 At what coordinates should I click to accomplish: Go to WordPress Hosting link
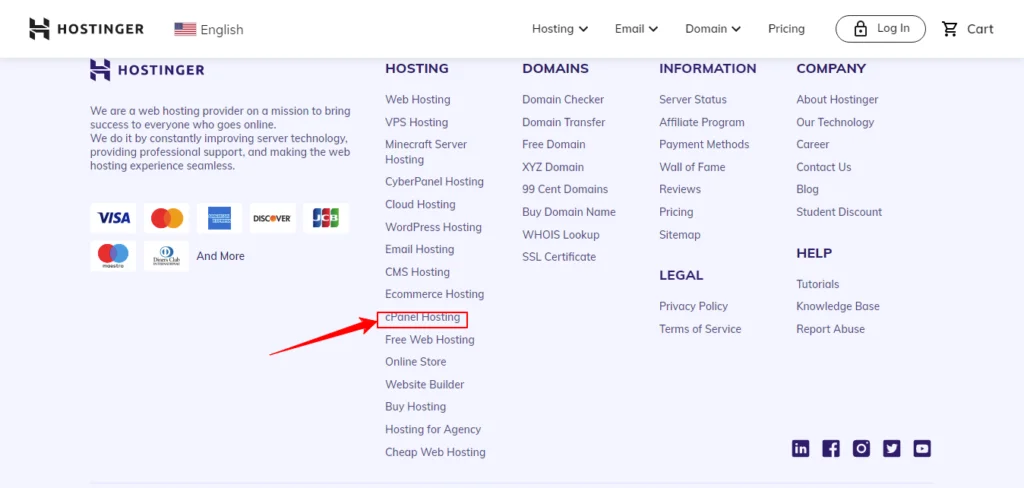tap(433, 227)
